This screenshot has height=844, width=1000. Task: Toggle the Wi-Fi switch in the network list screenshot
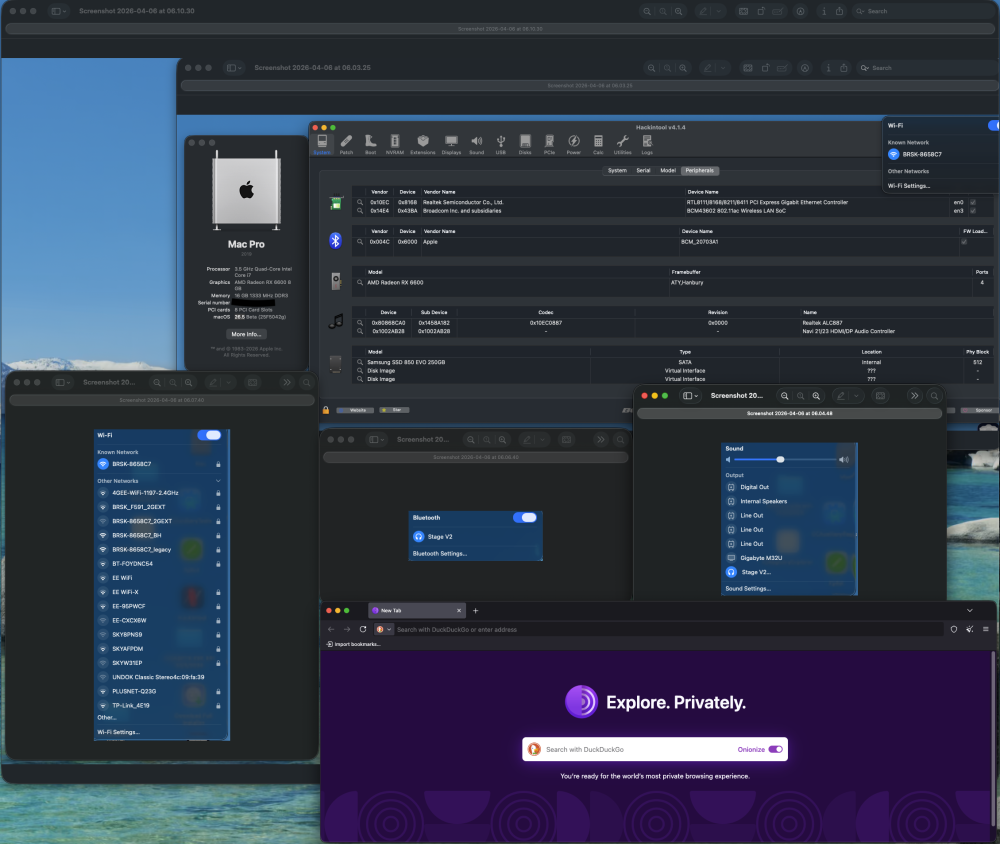tap(209, 435)
